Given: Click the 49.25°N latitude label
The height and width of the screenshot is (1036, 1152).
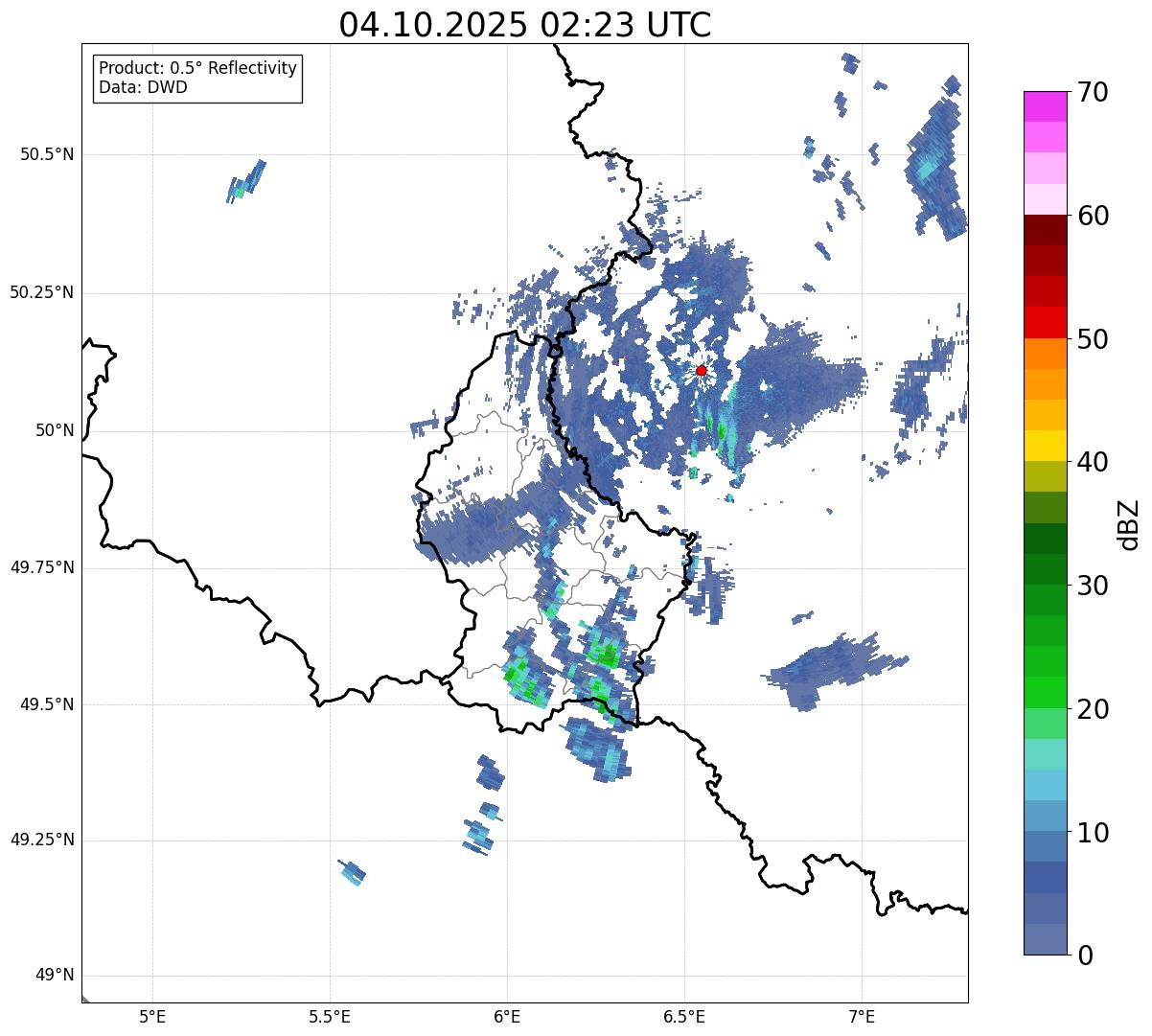Looking at the screenshot, I should pyautogui.click(x=42, y=840).
